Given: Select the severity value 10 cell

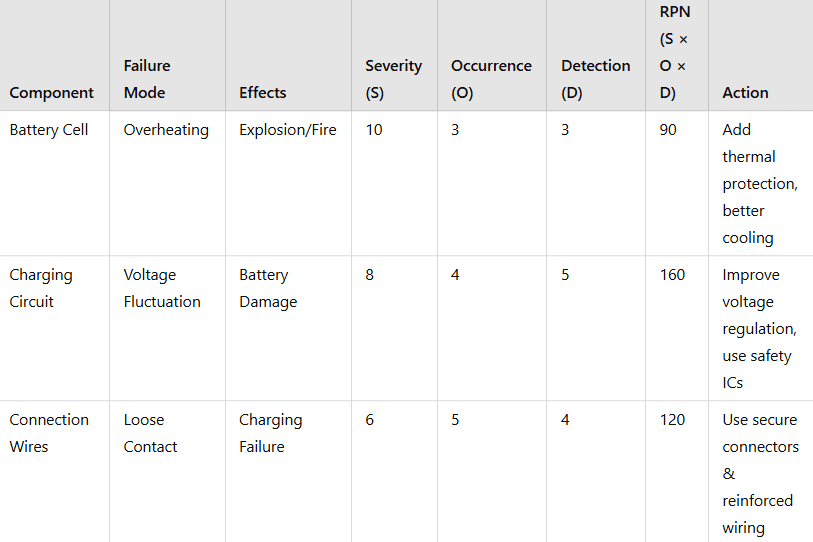Looking at the screenshot, I should click(x=374, y=130).
